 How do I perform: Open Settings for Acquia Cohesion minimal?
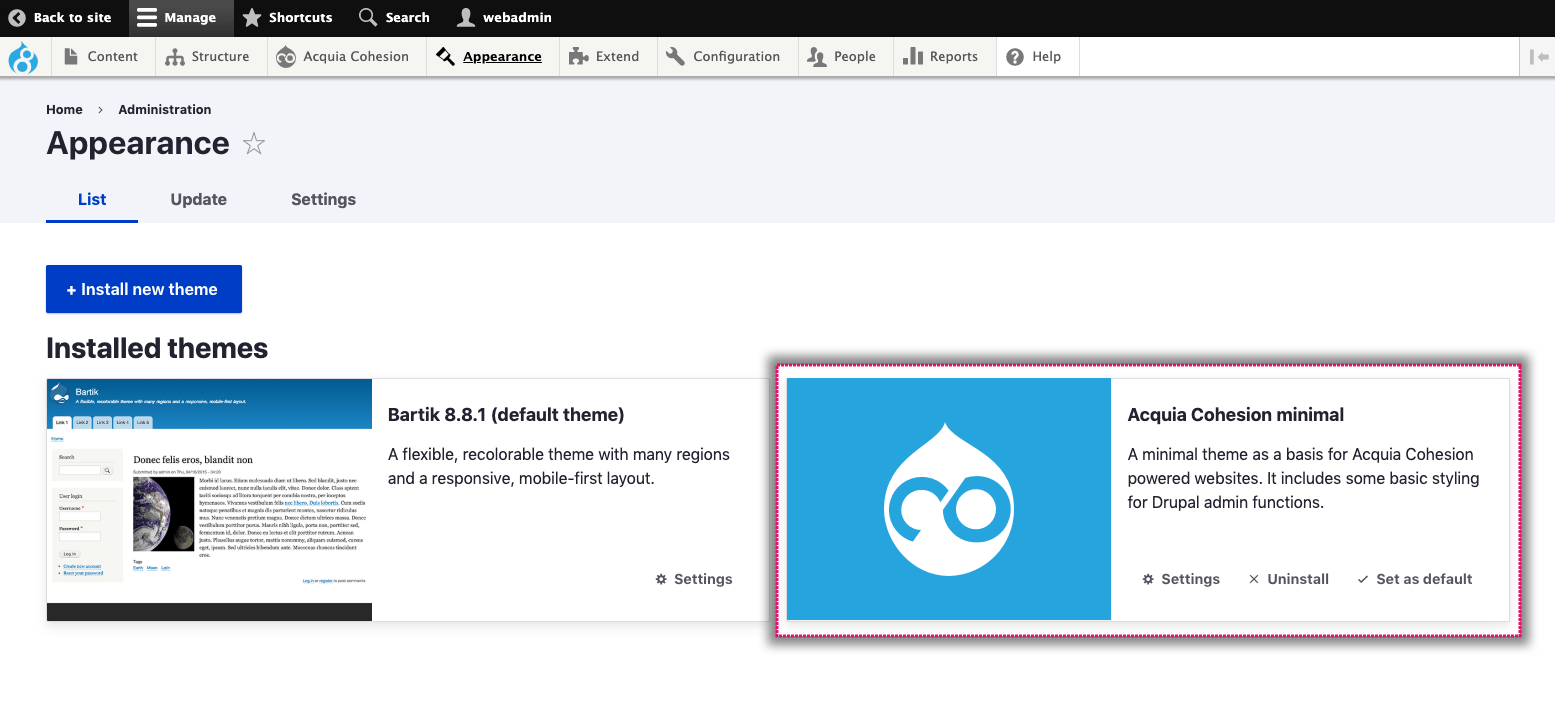(x=1181, y=579)
